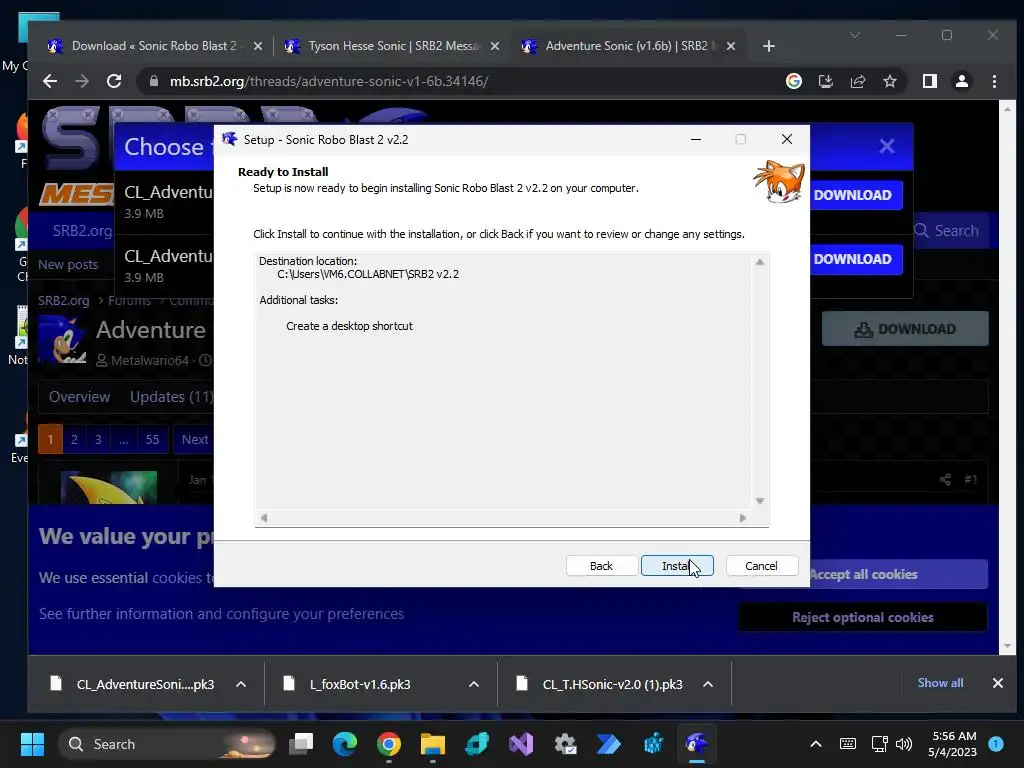The image size is (1024, 768).
Task: Close the Tyson Hesse Sonic tab
Action: [495, 46]
